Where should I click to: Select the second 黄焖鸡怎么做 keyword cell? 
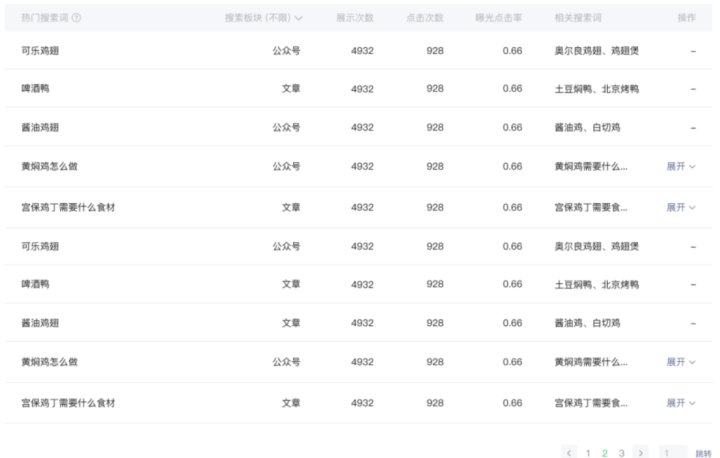[x=50, y=362]
